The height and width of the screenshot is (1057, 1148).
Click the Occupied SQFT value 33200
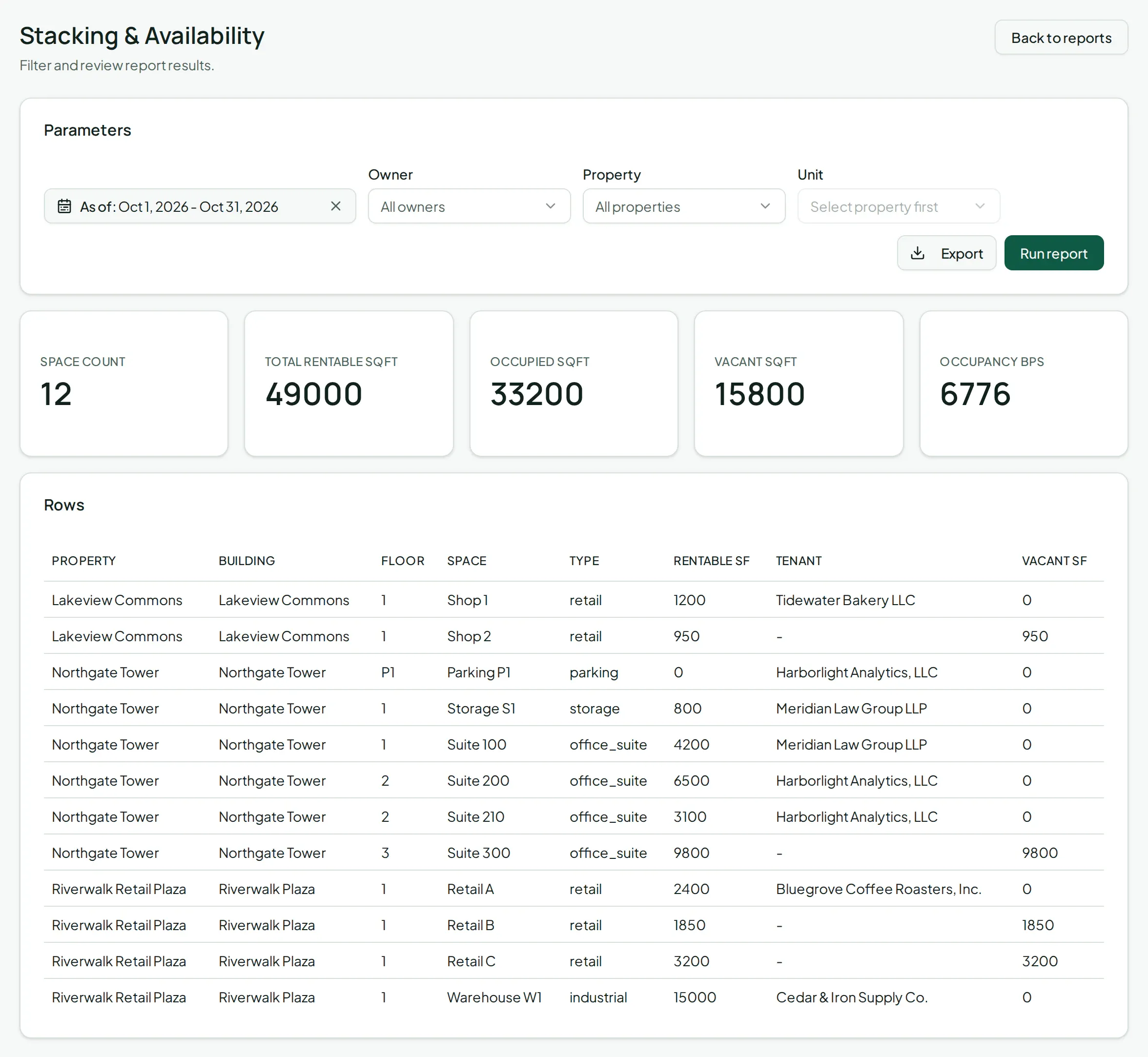coord(536,394)
